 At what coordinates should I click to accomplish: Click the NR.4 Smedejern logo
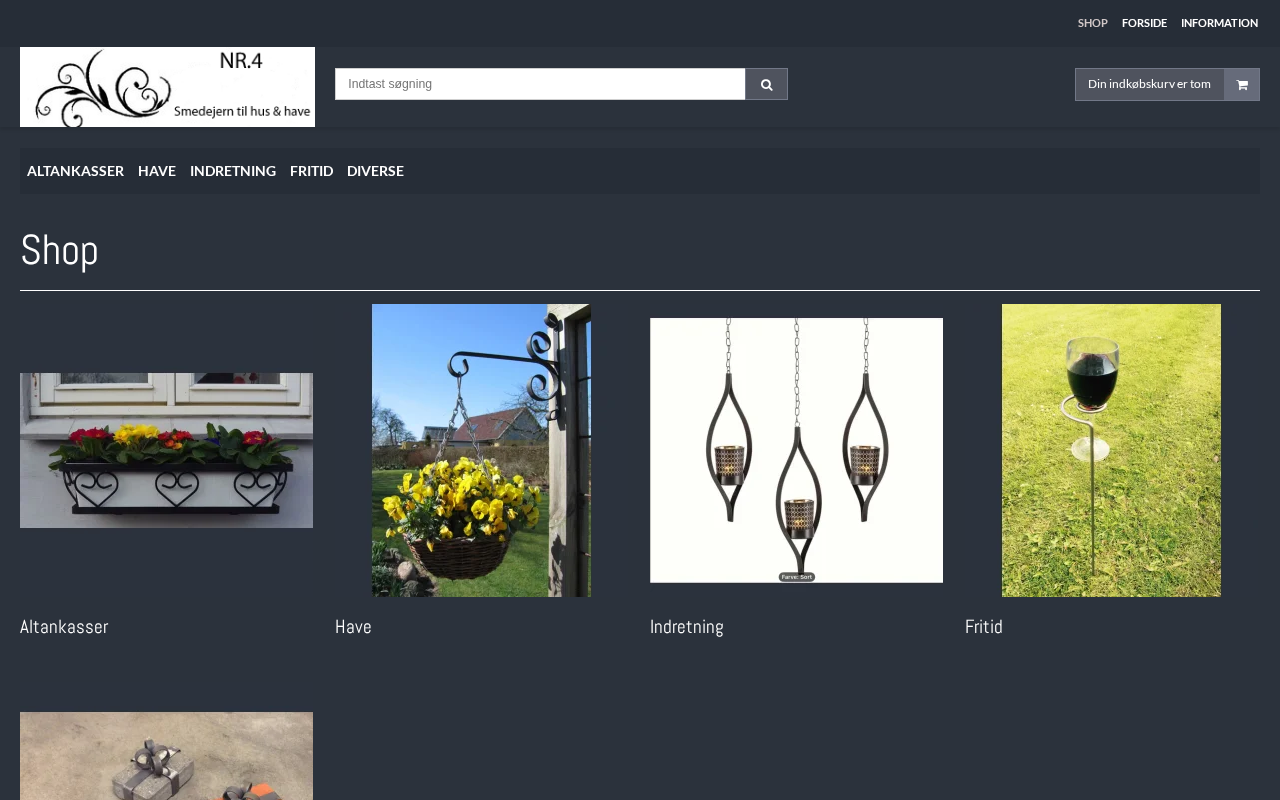tap(167, 87)
